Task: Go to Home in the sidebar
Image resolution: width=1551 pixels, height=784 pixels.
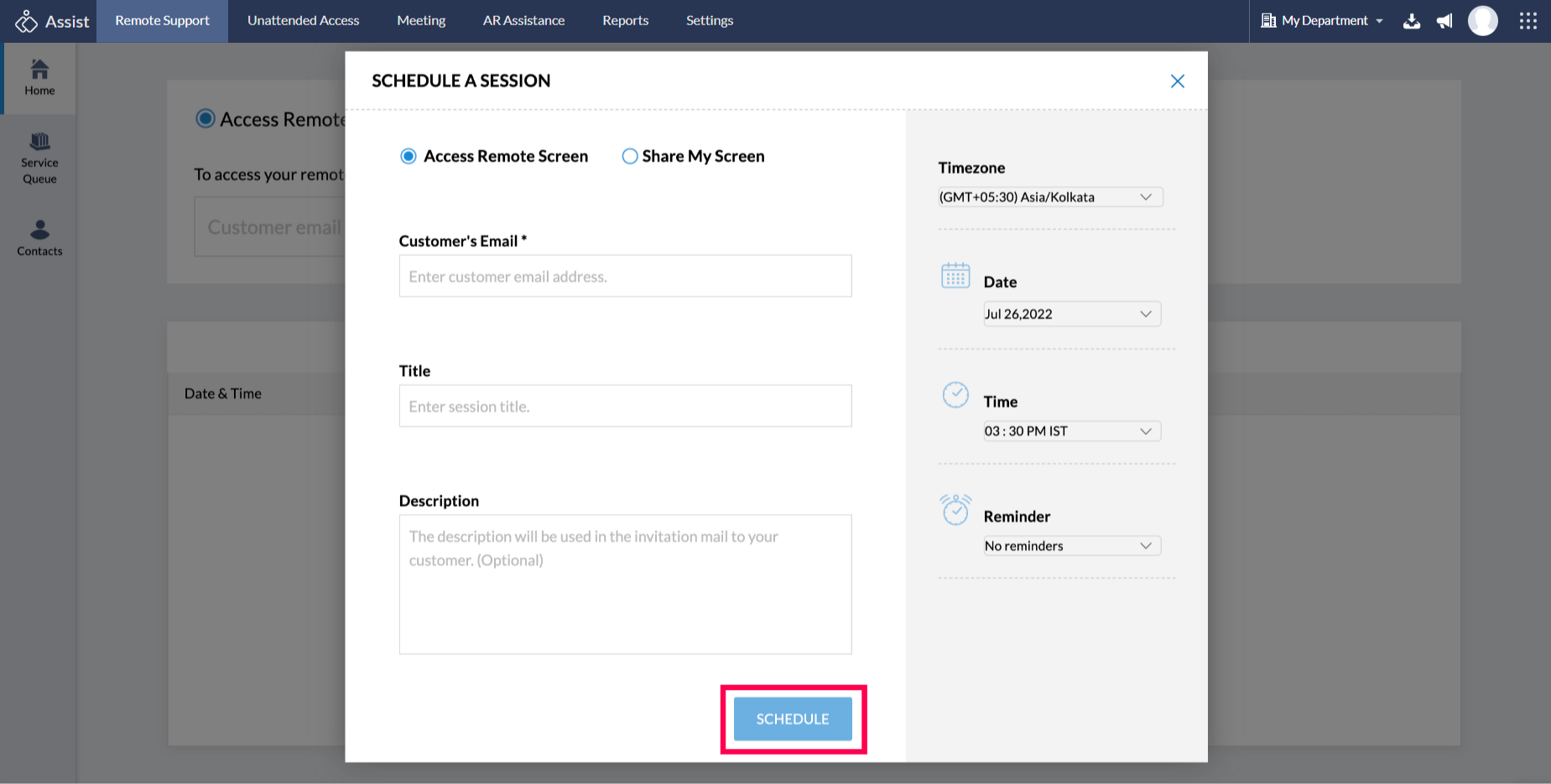Action: click(39, 78)
